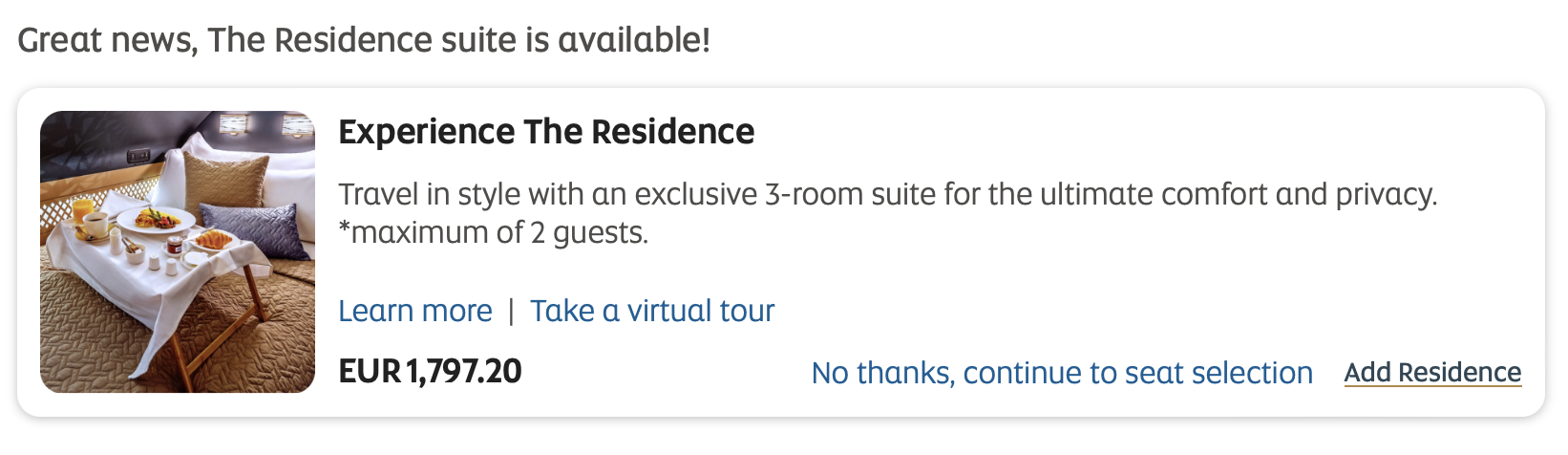Click the Residence suite photo thumbnail

pyautogui.click(x=178, y=252)
